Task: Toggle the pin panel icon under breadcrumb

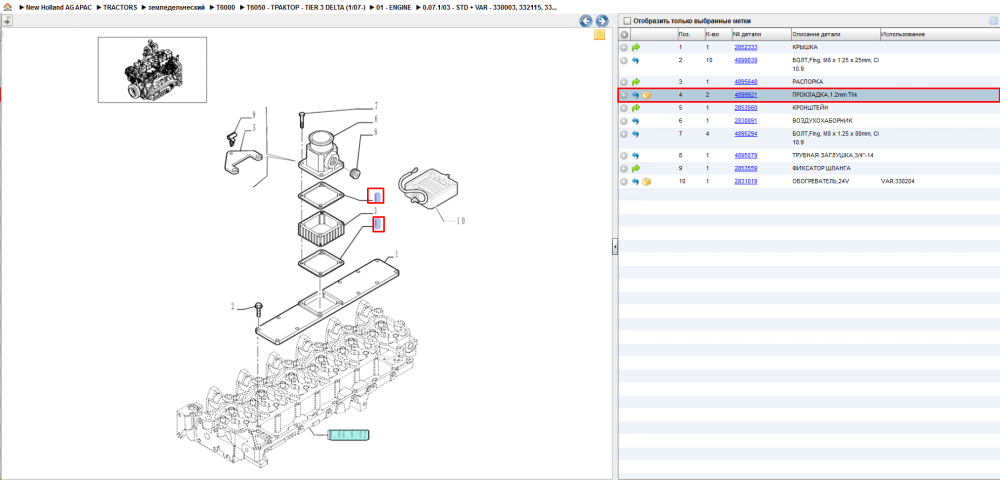Action: [x=7, y=20]
